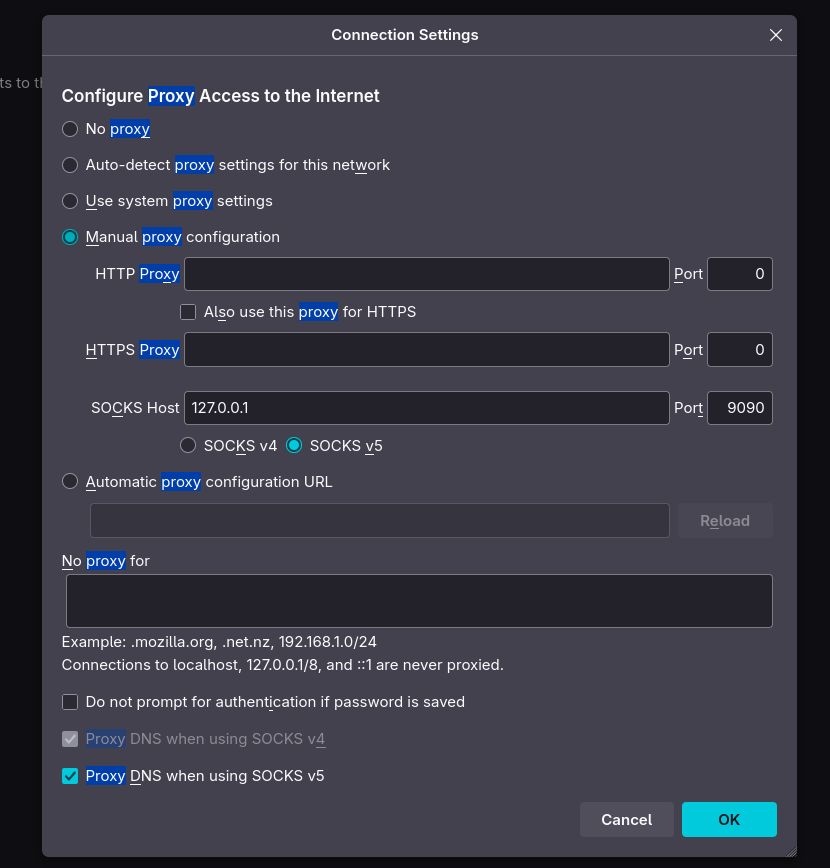Check Do not prompt for authentication option

(x=70, y=702)
